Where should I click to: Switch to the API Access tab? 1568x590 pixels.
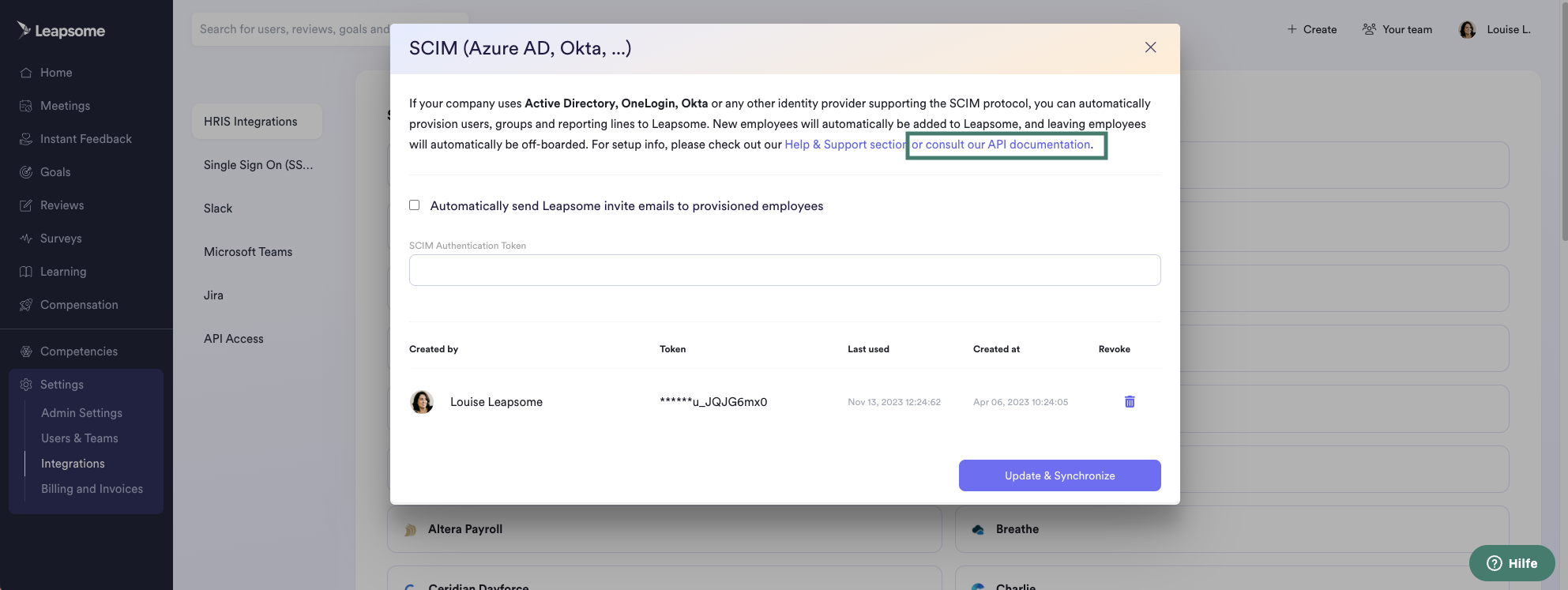pos(234,339)
